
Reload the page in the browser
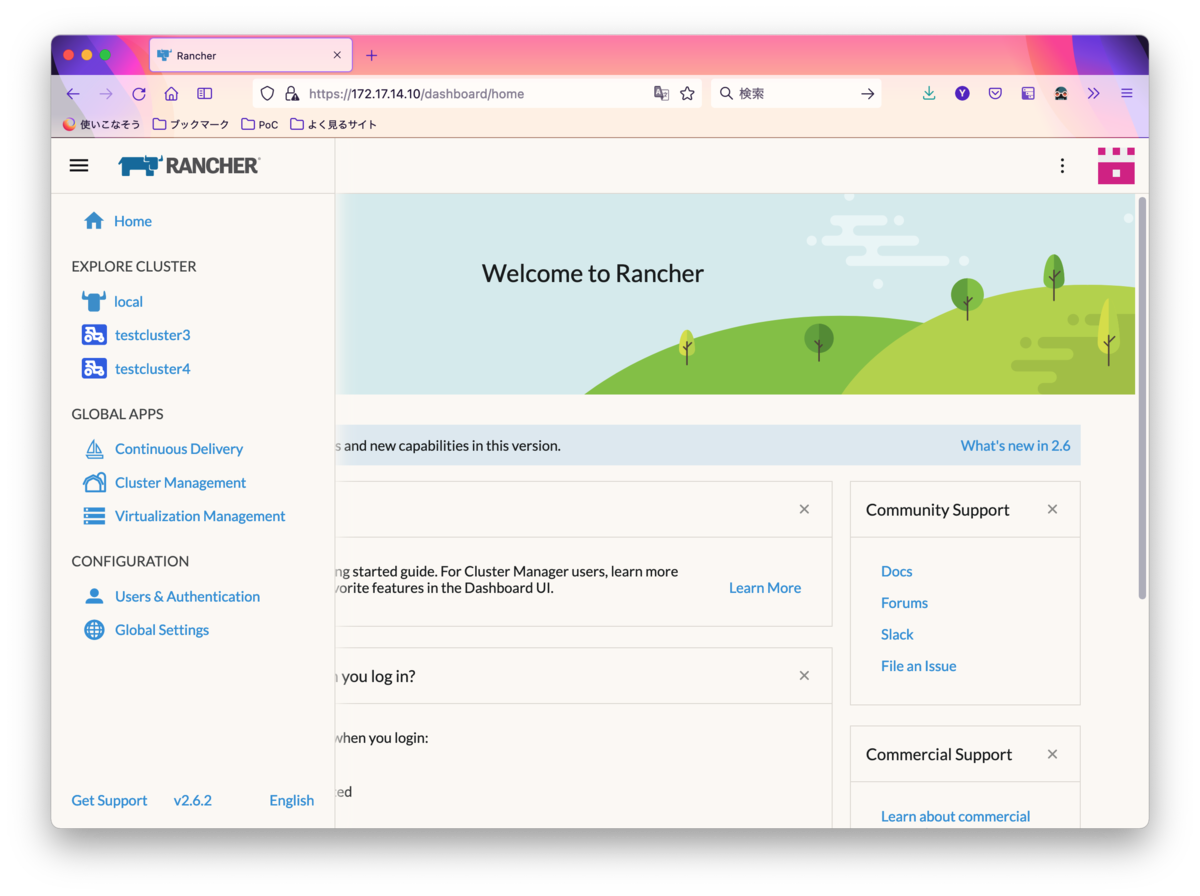(139, 94)
